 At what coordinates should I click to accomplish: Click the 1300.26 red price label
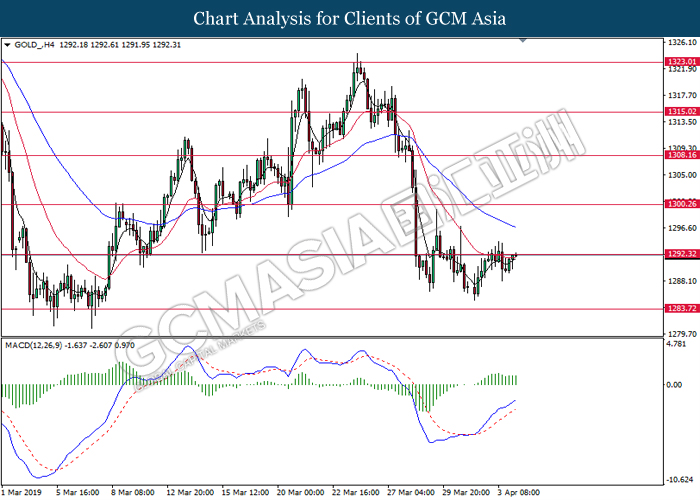tap(681, 204)
